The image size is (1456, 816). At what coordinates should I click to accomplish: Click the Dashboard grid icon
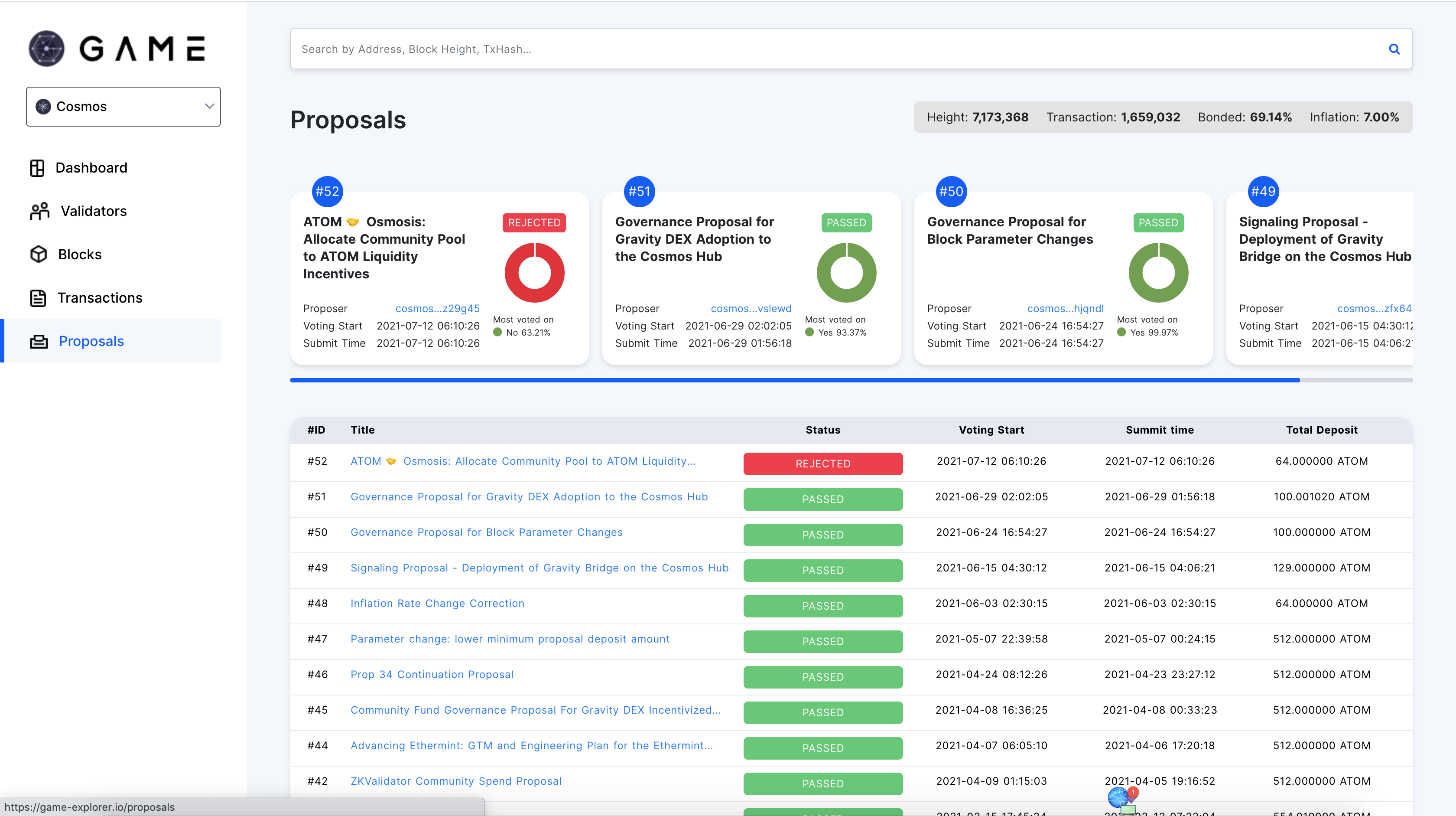tap(37, 168)
